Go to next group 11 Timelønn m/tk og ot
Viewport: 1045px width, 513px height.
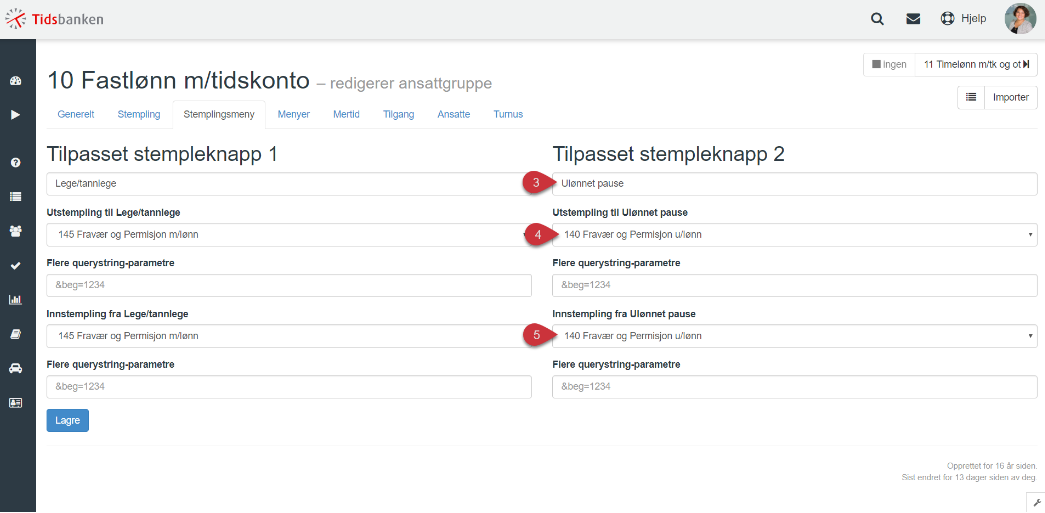pos(976,65)
